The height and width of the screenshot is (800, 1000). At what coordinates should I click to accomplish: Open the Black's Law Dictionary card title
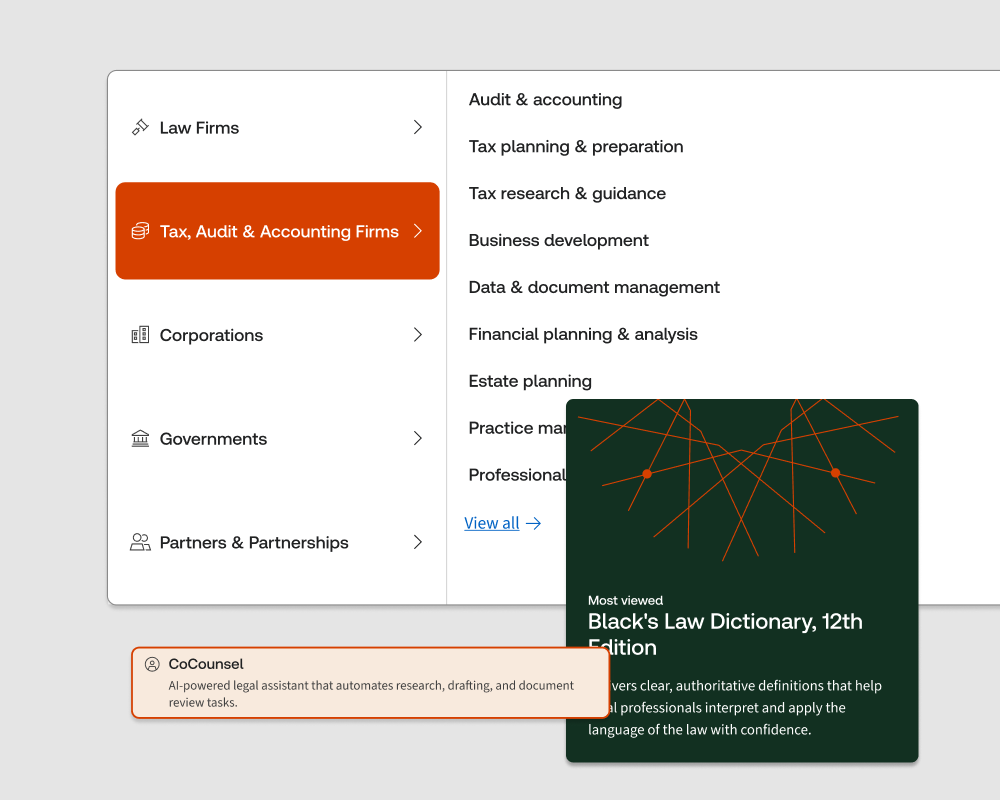pos(725,634)
